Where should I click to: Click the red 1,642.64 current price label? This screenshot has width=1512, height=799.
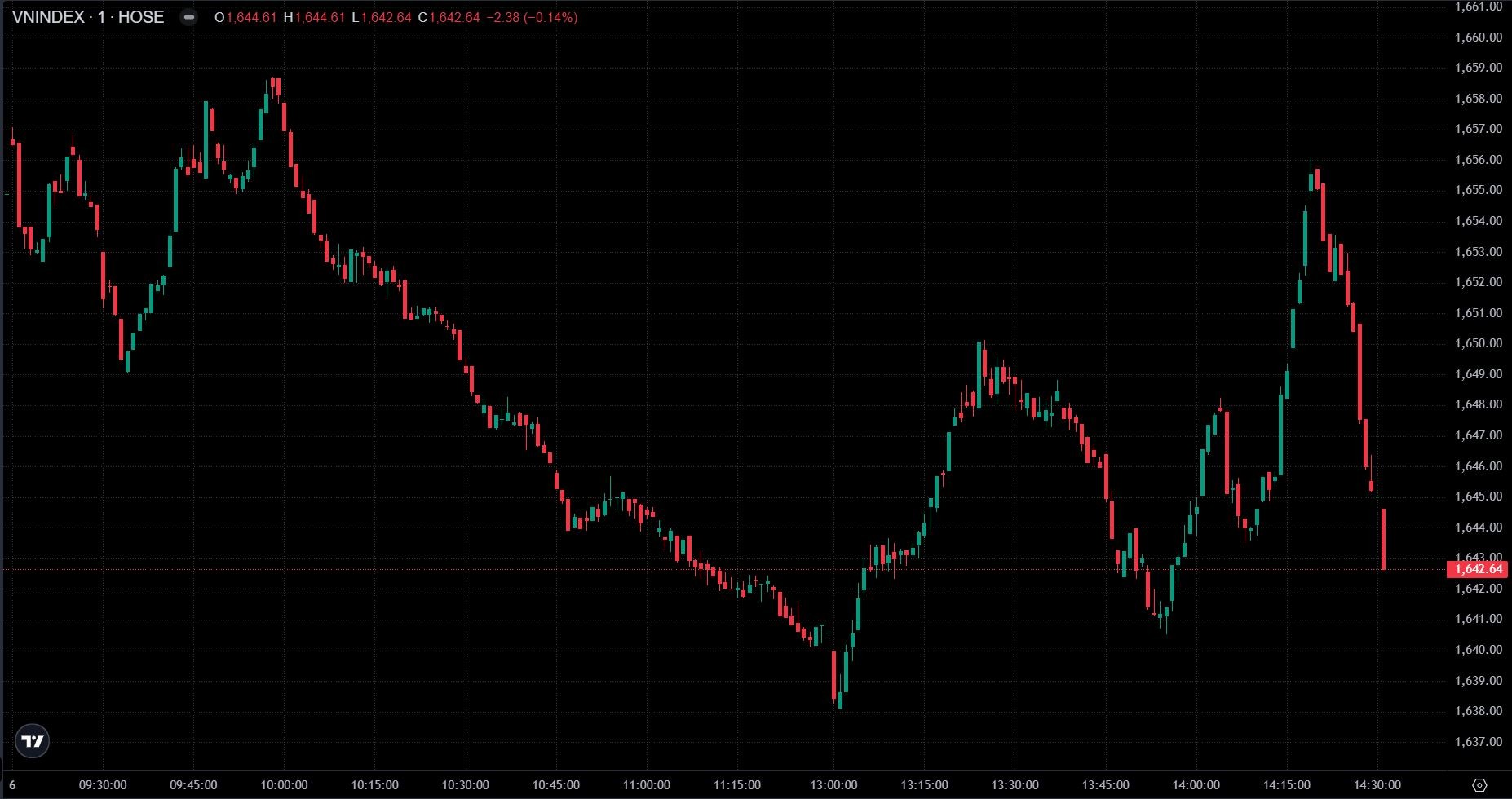[x=1477, y=569]
